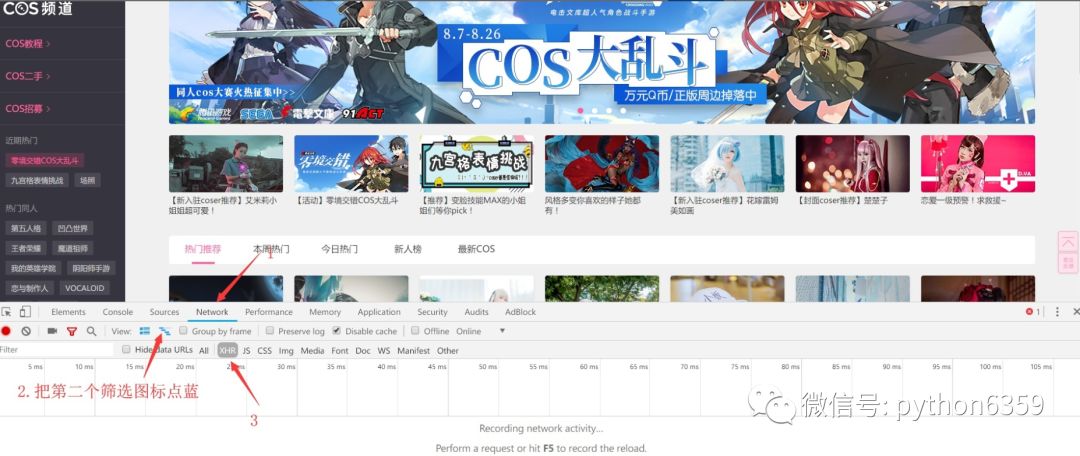
Task: Click the red error count indicator
Action: [x=1033, y=312]
